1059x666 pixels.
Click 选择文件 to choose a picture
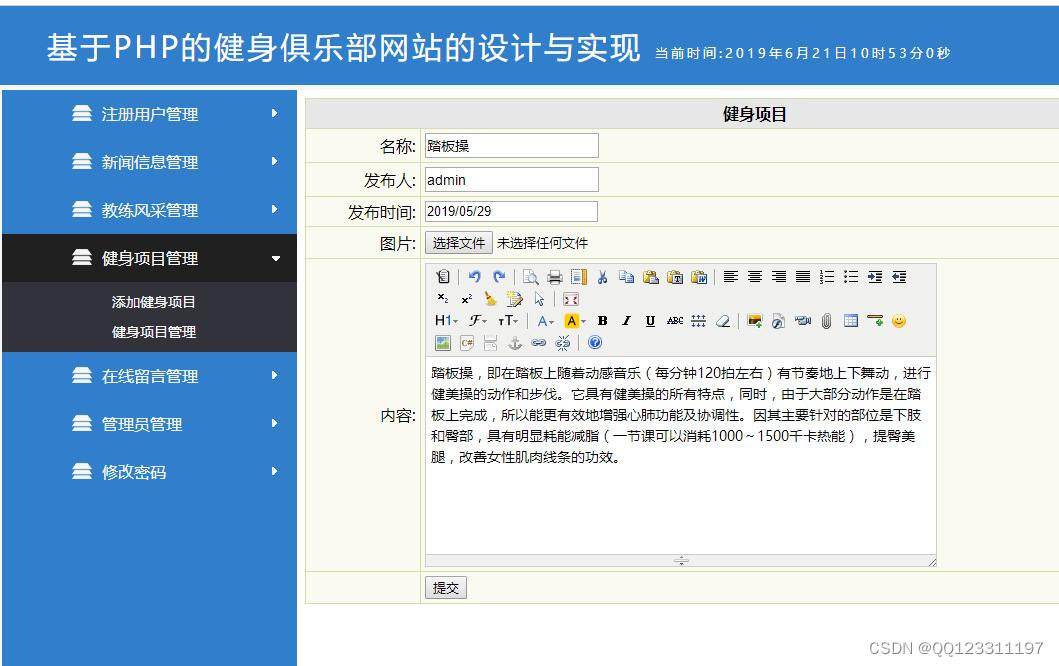tap(459, 243)
